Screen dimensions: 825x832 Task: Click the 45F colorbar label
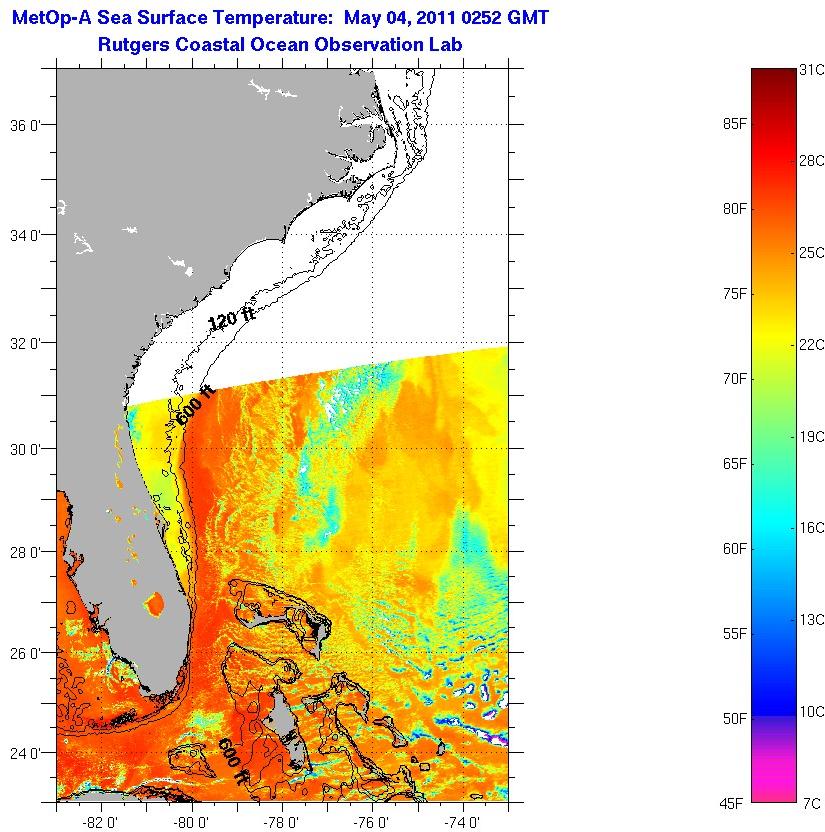point(731,803)
